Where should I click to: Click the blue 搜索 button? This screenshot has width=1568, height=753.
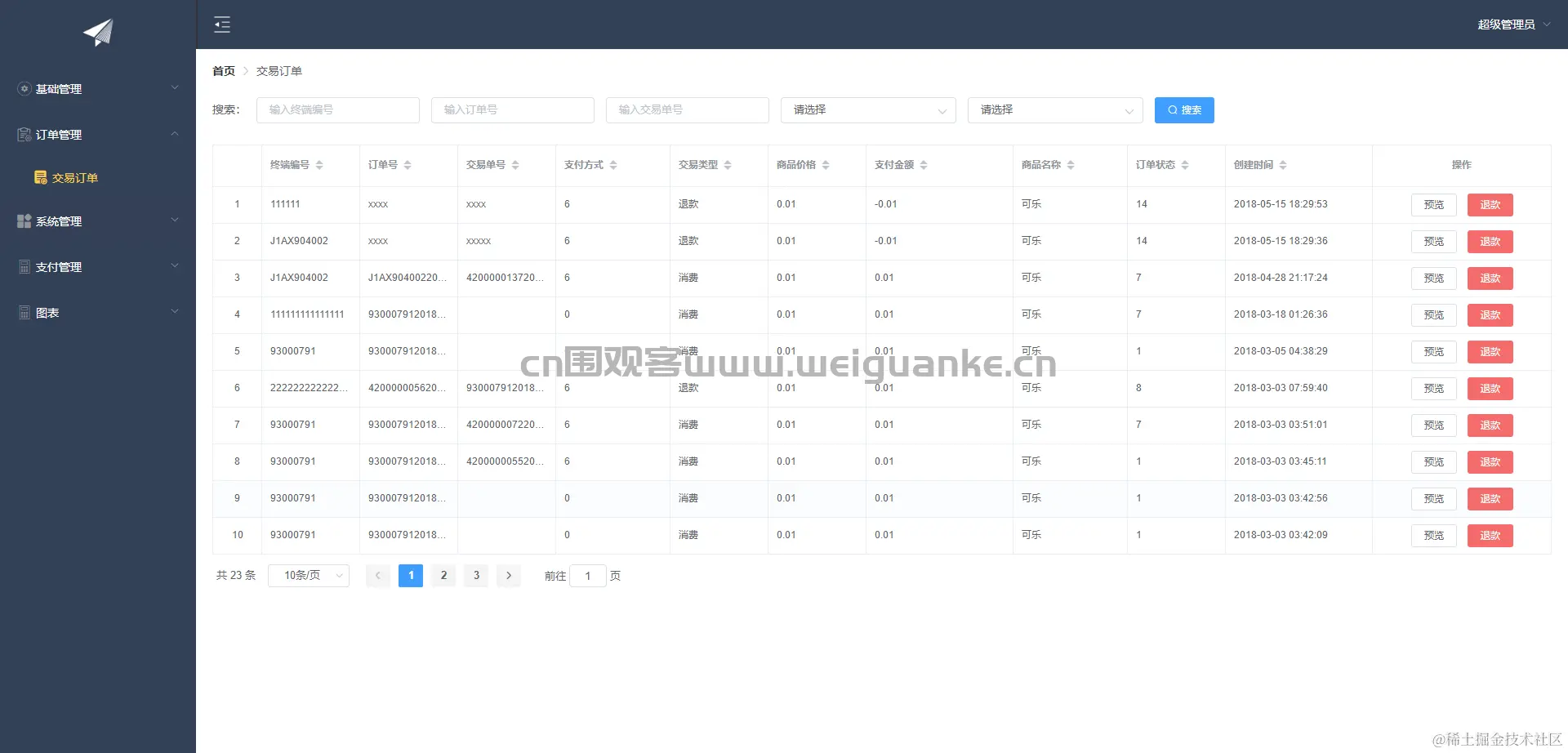click(x=1184, y=110)
